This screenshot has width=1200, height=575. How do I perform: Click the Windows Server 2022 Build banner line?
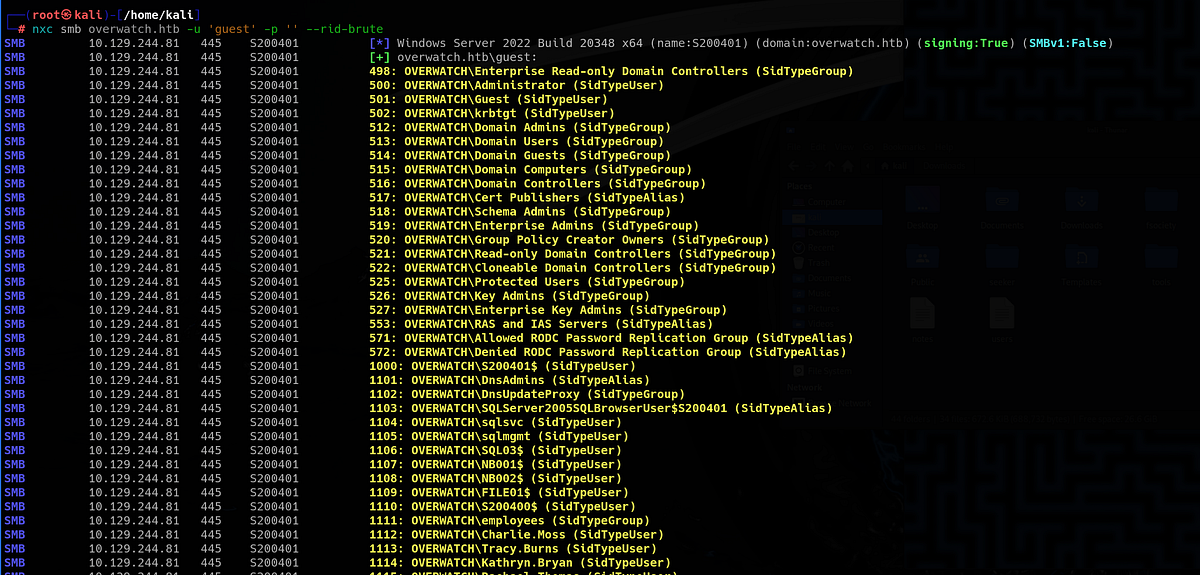click(740, 44)
